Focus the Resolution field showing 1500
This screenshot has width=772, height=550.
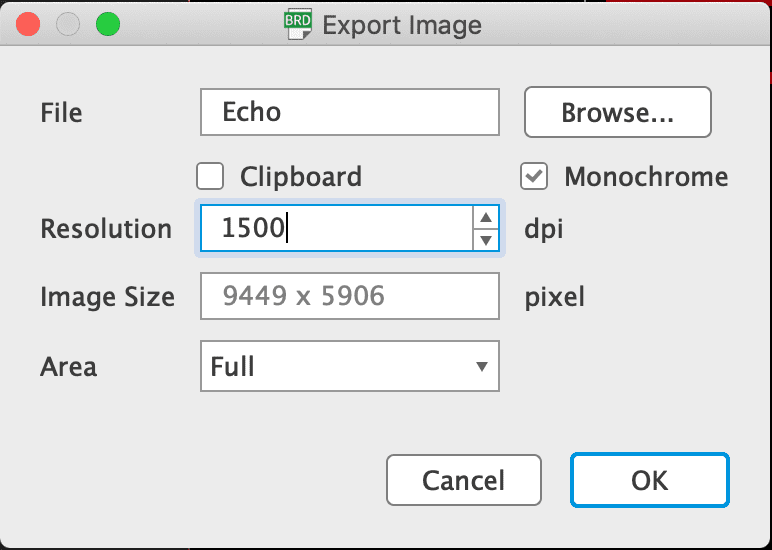pos(335,229)
